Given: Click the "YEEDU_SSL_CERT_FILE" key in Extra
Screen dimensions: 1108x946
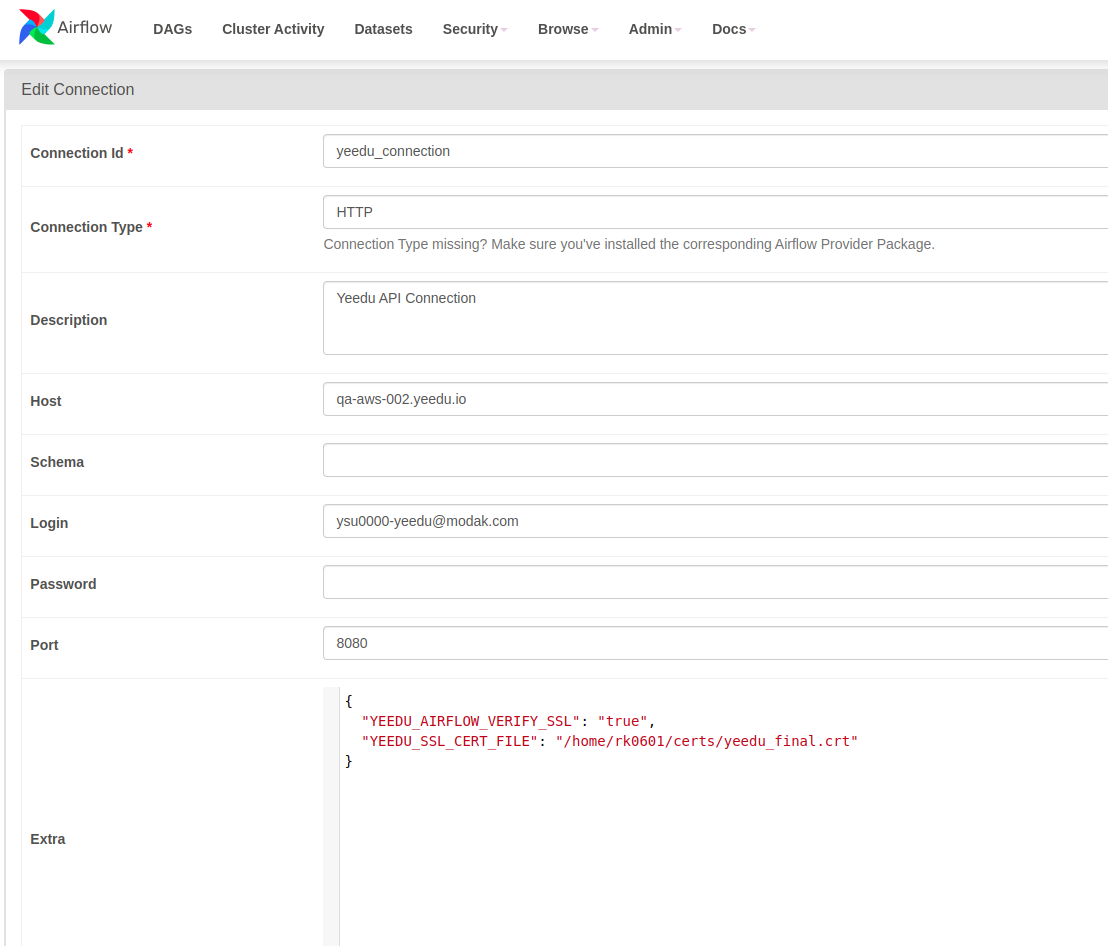Looking at the screenshot, I should coord(449,741).
